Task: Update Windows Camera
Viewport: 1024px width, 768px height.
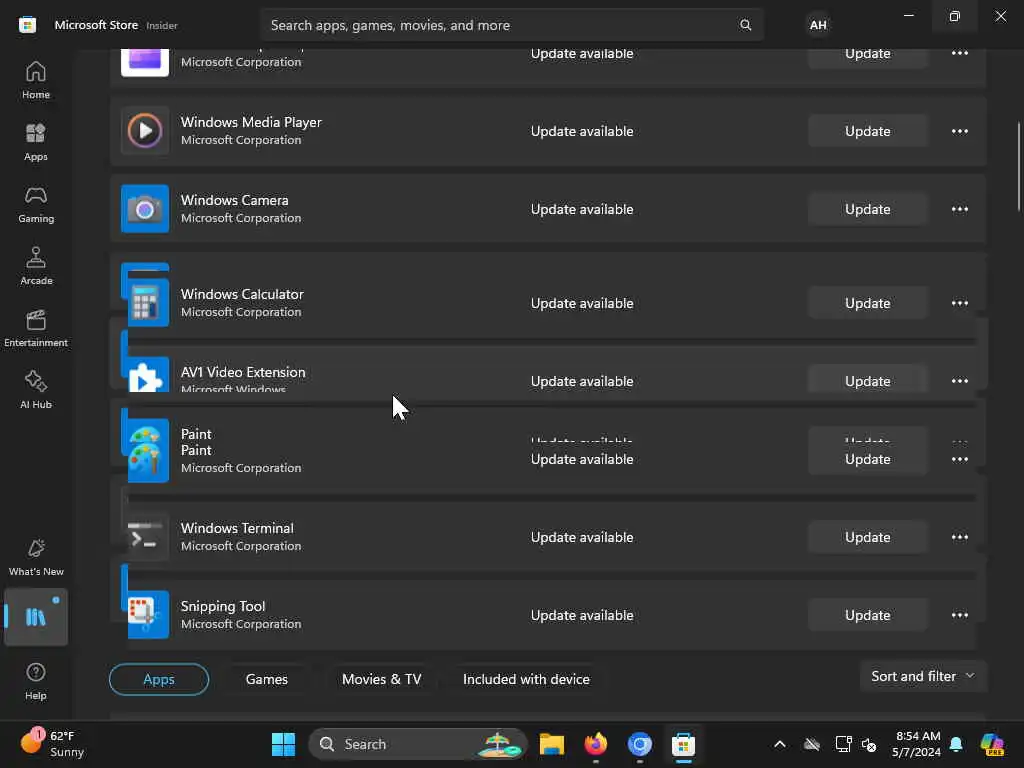Action: coord(867,209)
